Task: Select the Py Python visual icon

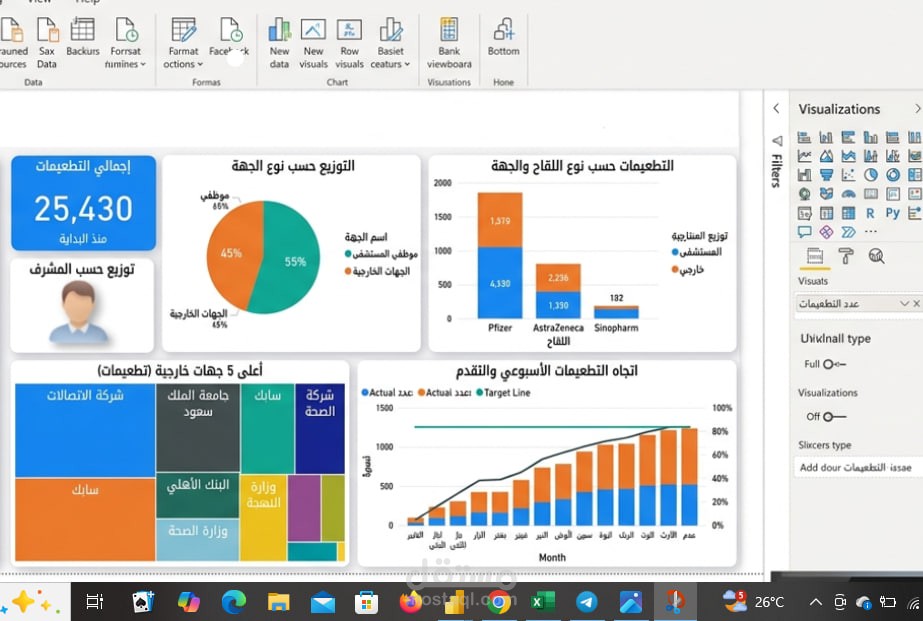Action: pos(892,213)
